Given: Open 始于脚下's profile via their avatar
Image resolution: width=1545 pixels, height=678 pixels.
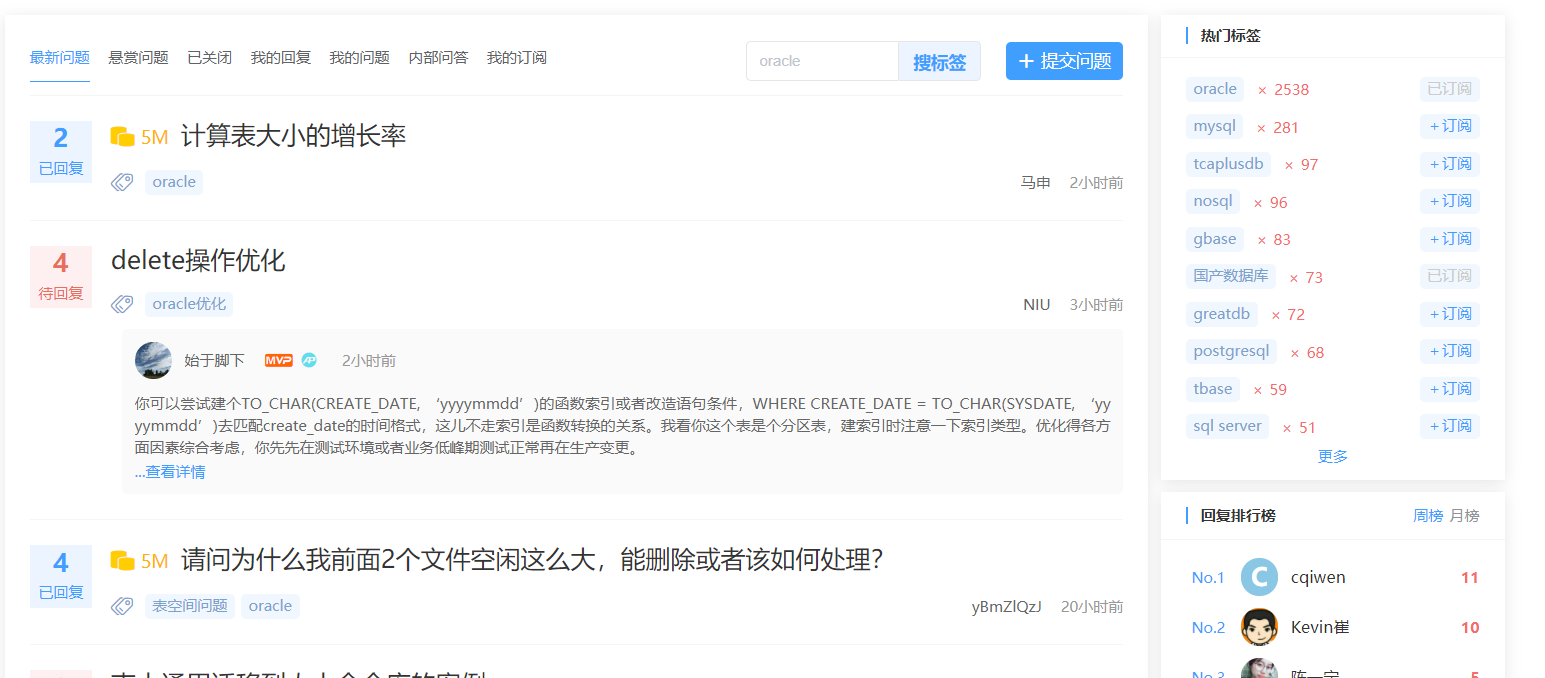Looking at the screenshot, I should (x=153, y=361).
